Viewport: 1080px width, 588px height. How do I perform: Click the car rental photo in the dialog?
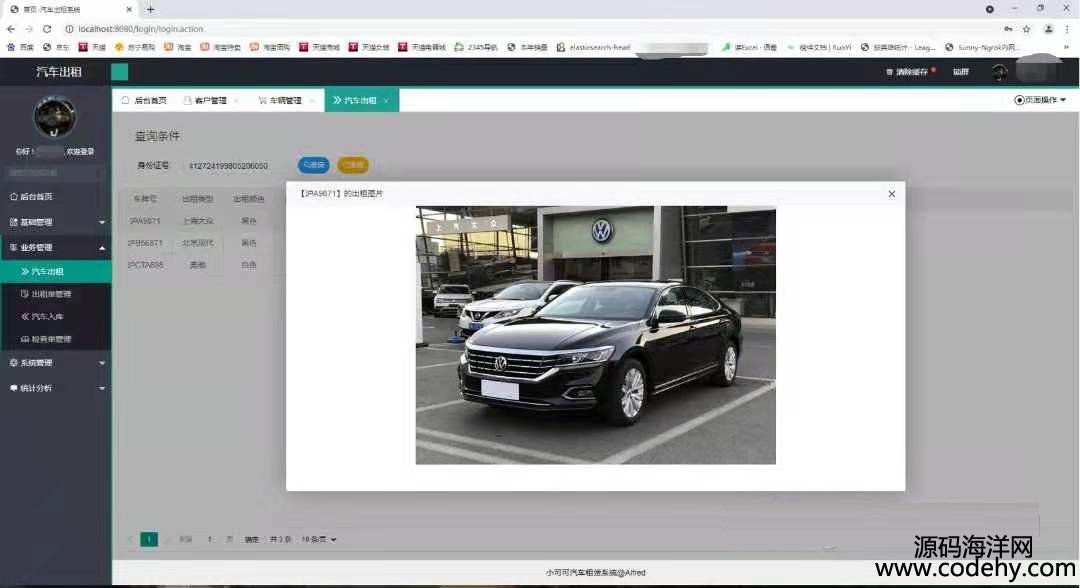click(596, 335)
